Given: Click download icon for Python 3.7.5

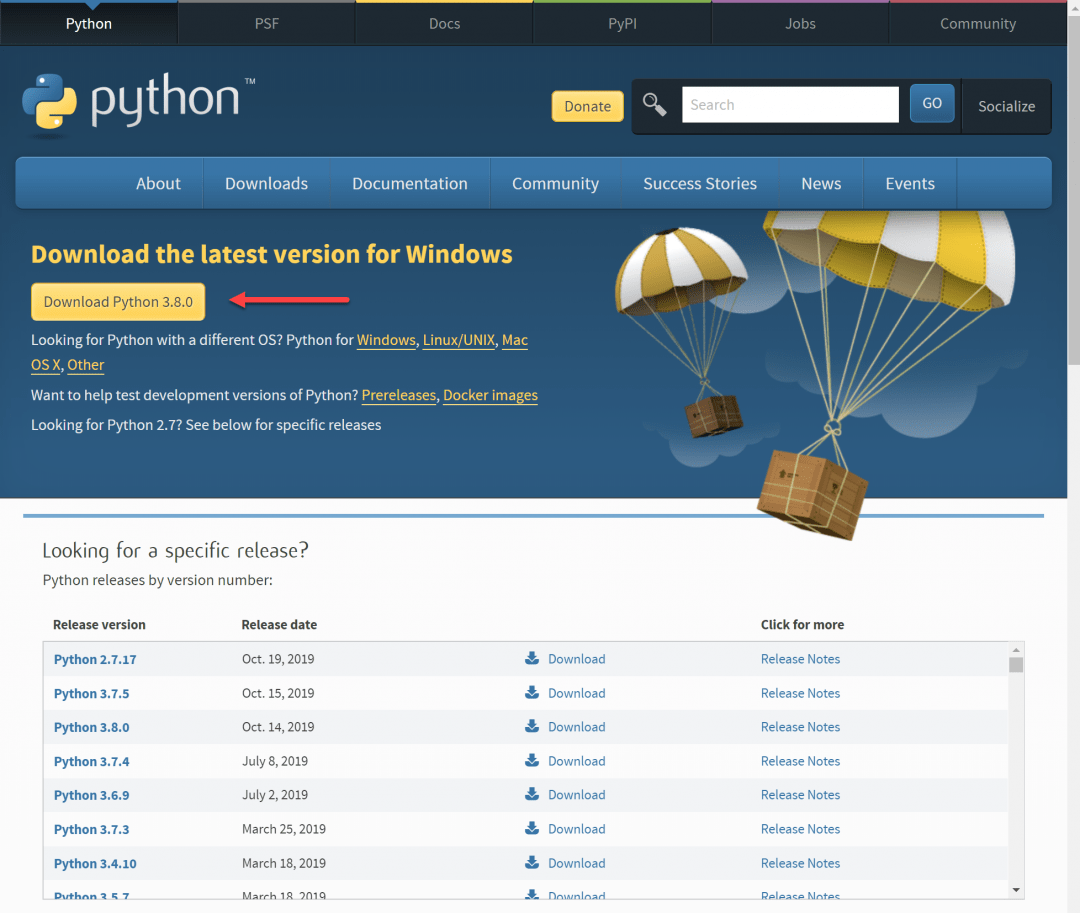Looking at the screenshot, I should coord(532,693).
